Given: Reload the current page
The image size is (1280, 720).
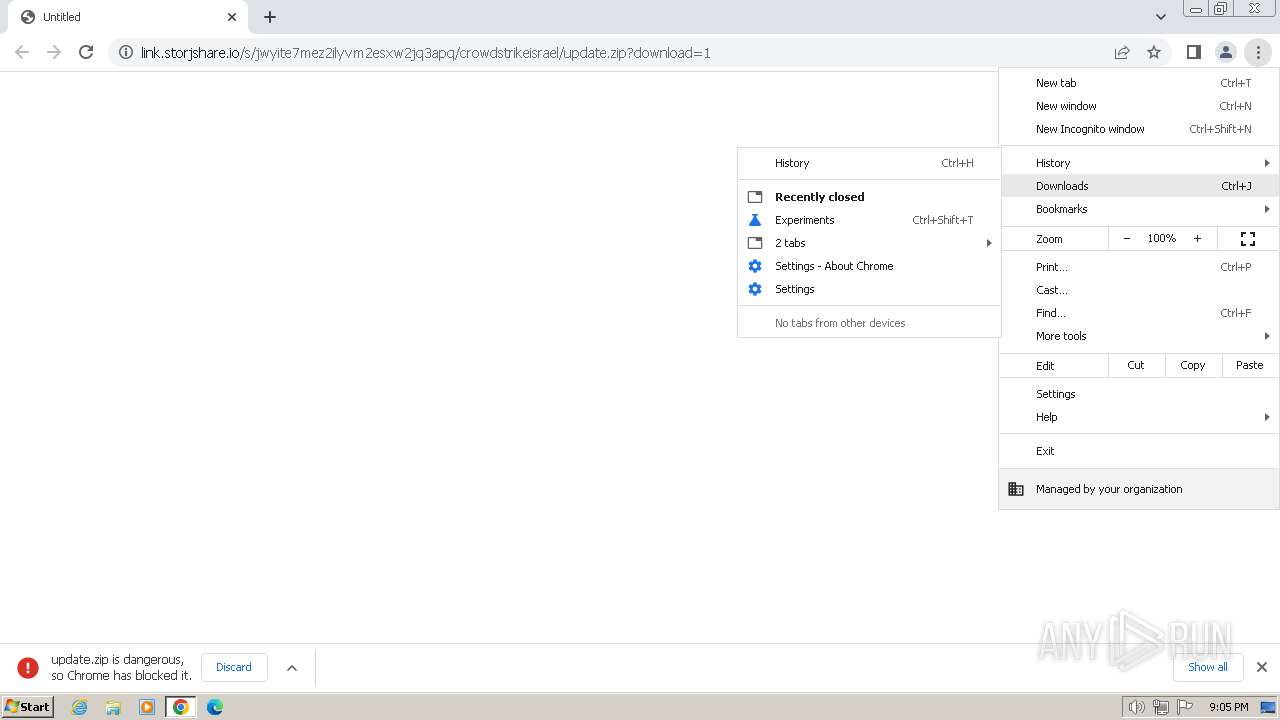Looking at the screenshot, I should pyautogui.click(x=86, y=52).
